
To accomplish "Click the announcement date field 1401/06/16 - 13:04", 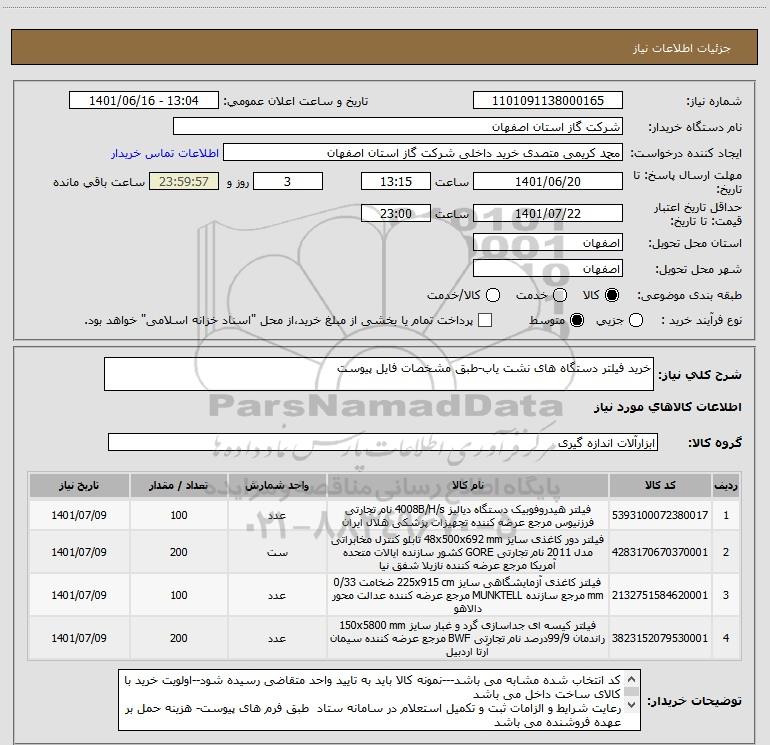I will click(144, 101).
